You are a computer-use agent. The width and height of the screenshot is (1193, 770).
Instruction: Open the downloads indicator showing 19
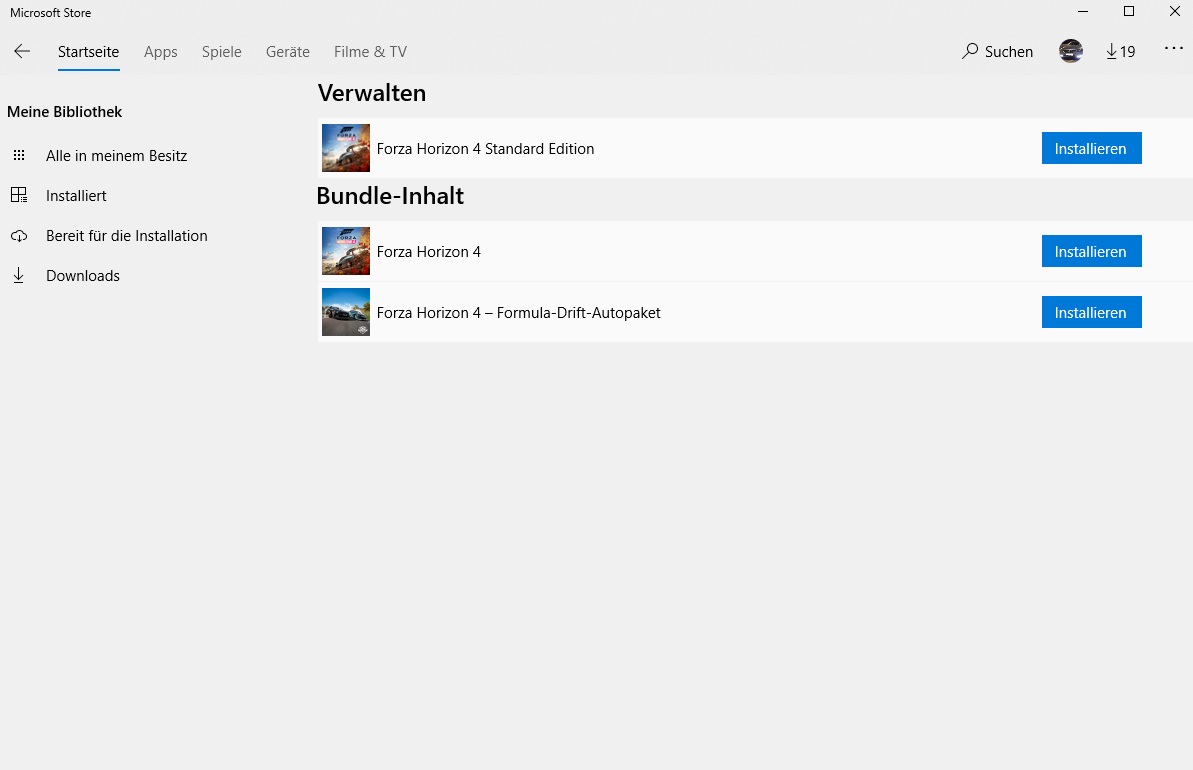pyautogui.click(x=1121, y=51)
